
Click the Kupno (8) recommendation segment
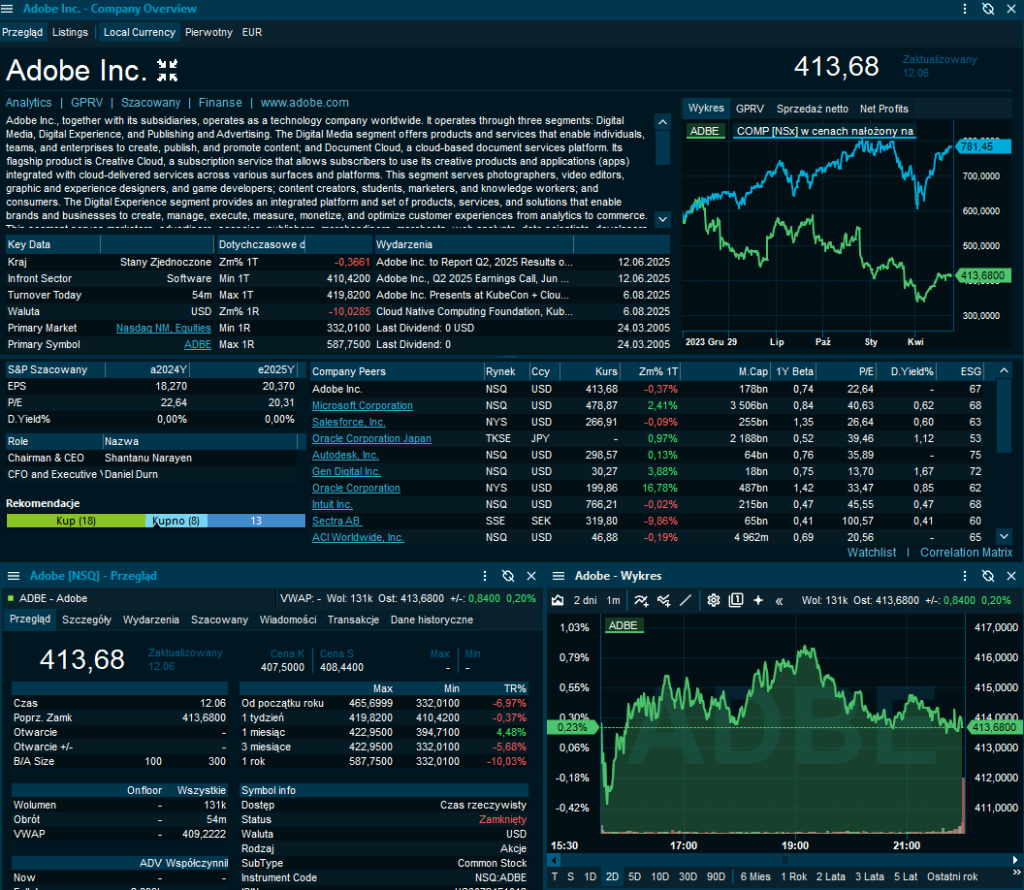(x=176, y=520)
